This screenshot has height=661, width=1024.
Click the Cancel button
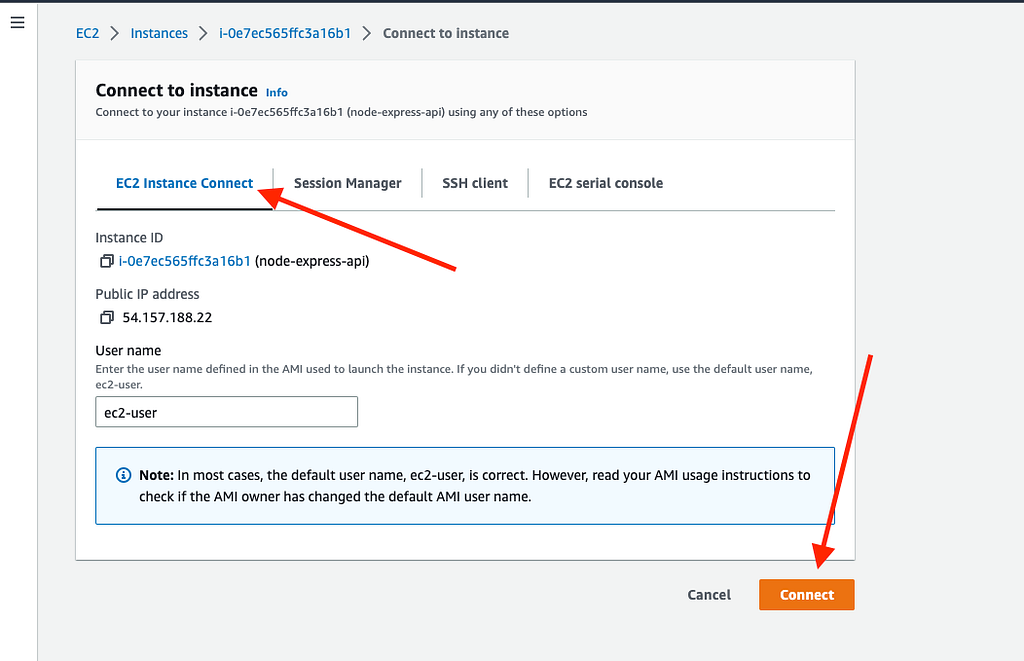[709, 595]
